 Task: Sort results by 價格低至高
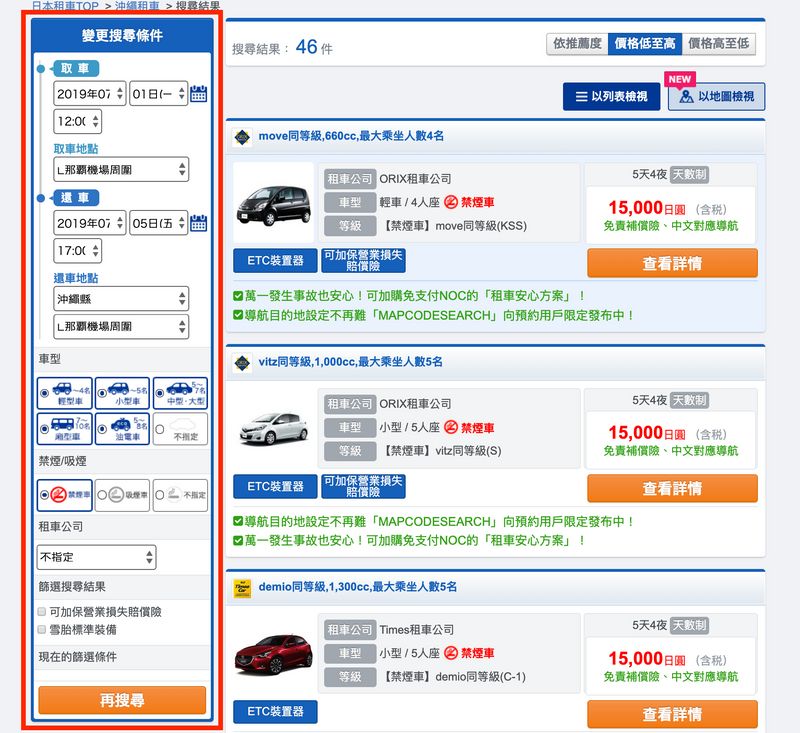[645, 44]
